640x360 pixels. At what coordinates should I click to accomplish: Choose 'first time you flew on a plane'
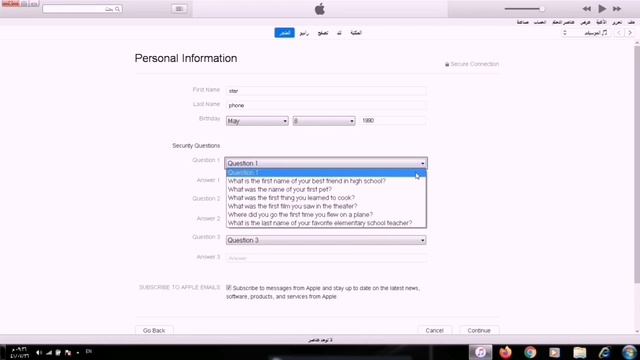[326, 214]
